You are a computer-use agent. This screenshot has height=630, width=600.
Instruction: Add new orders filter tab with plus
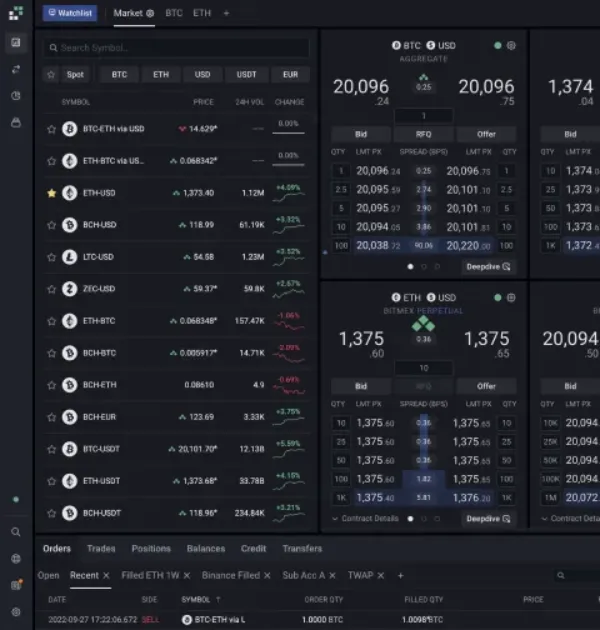[400, 576]
